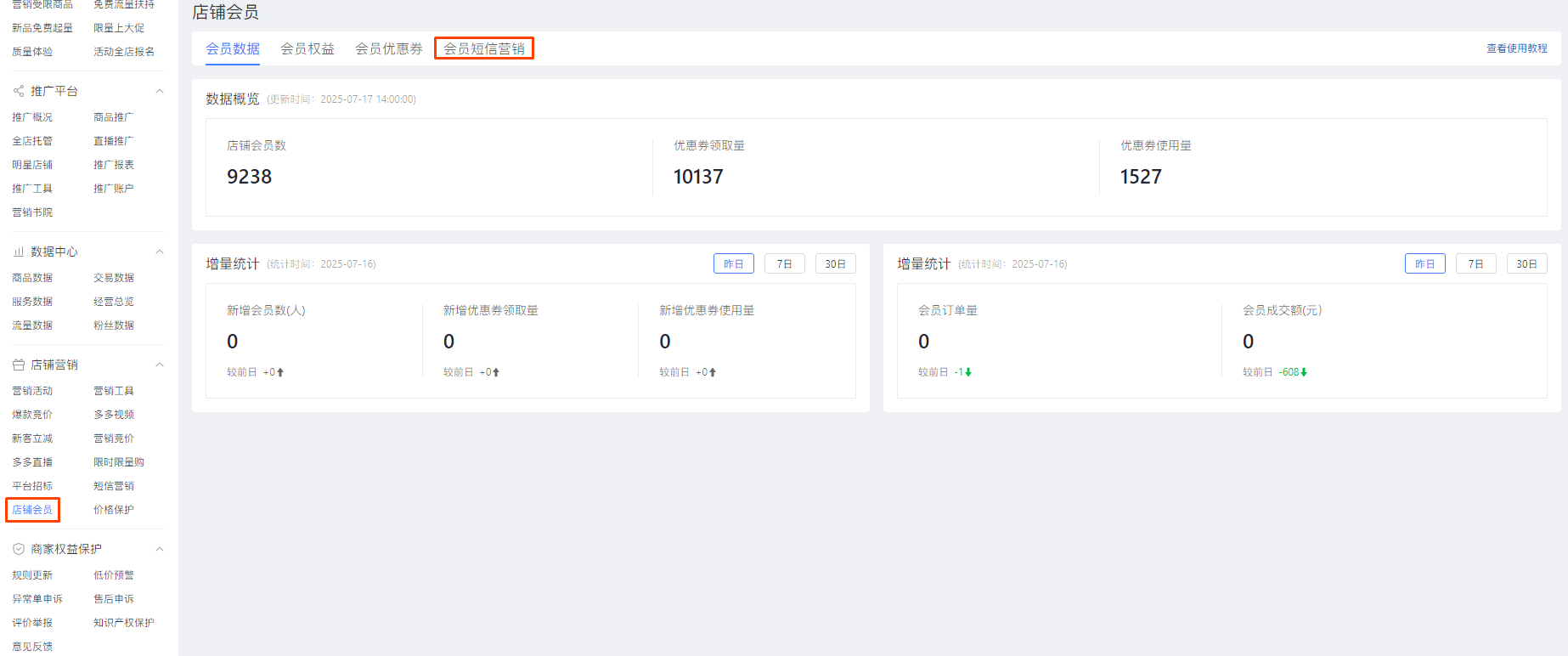This screenshot has width=1568, height=656.
Task: Select 昨日 in the left 增量统计 panel
Action: point(733,264)
